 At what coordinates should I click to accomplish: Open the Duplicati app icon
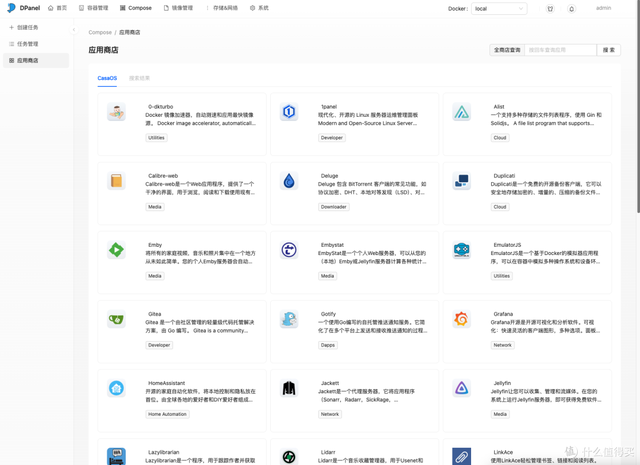pyautogui.click(x=462, y=181)
